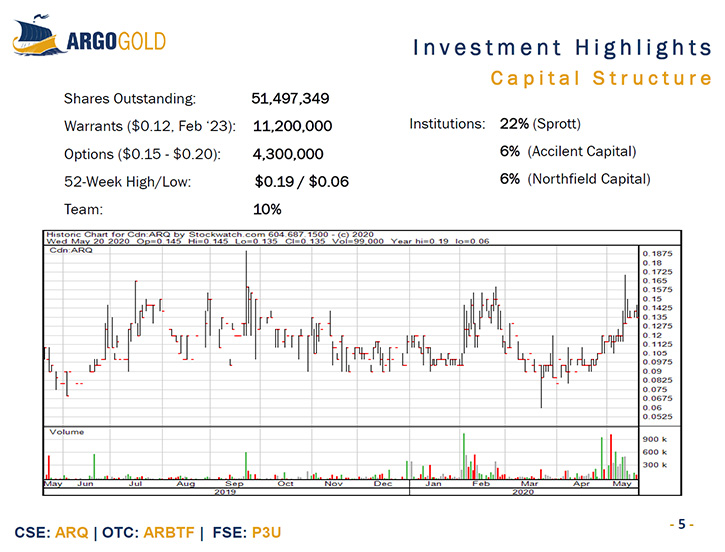Click the 'Jan' month axis label
Screen dimensions: 725x552
pos(433,484)
